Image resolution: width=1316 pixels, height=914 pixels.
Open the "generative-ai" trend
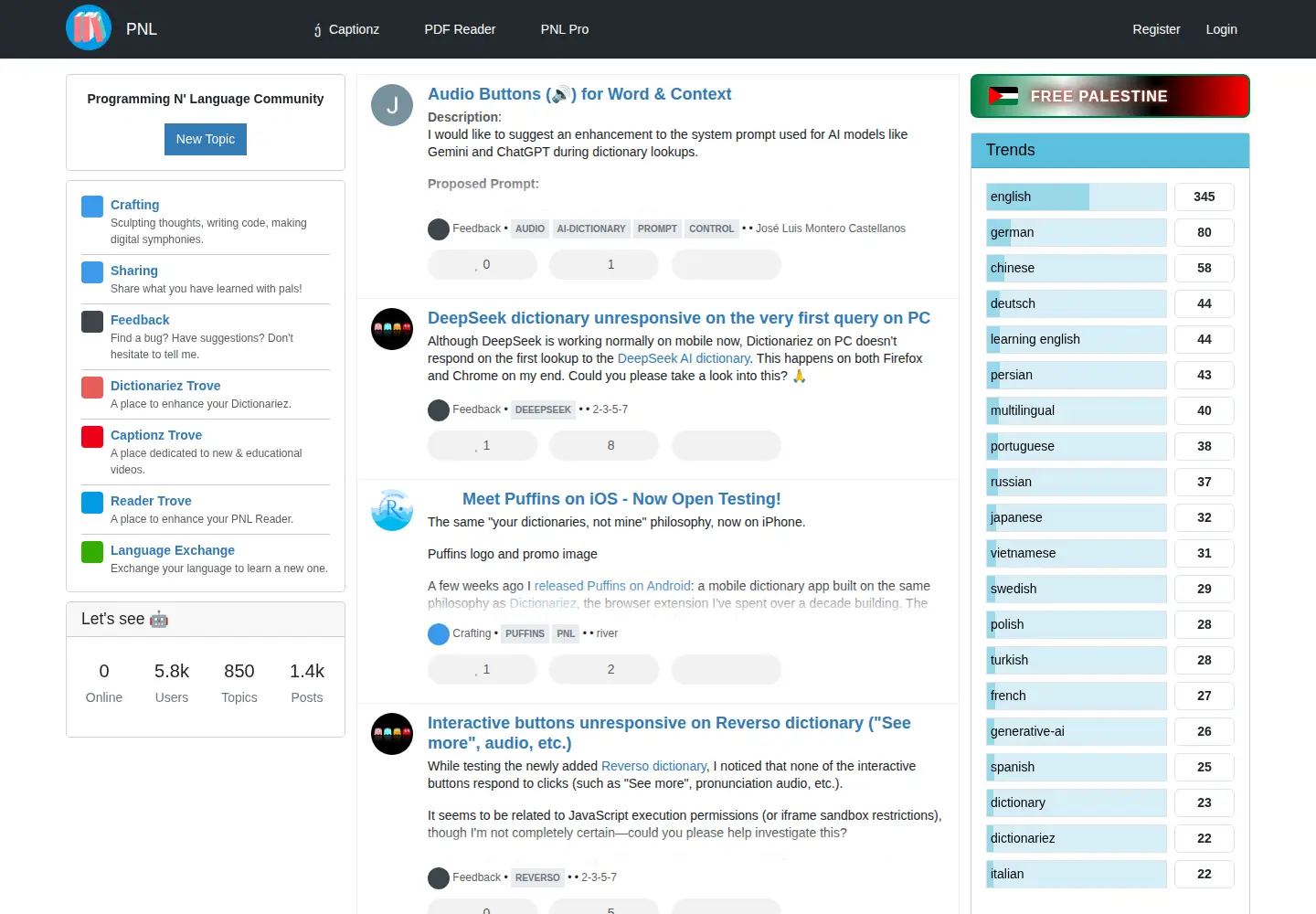pyautogui.click(x=1077, y=731)
